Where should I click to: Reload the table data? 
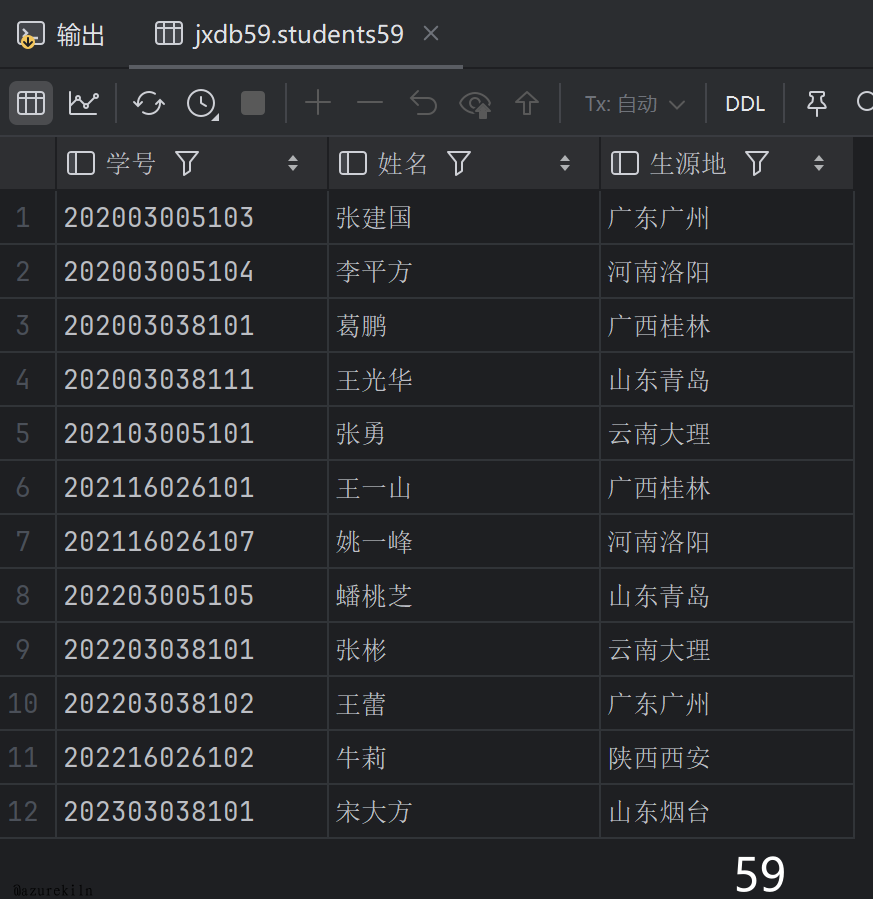149,103
